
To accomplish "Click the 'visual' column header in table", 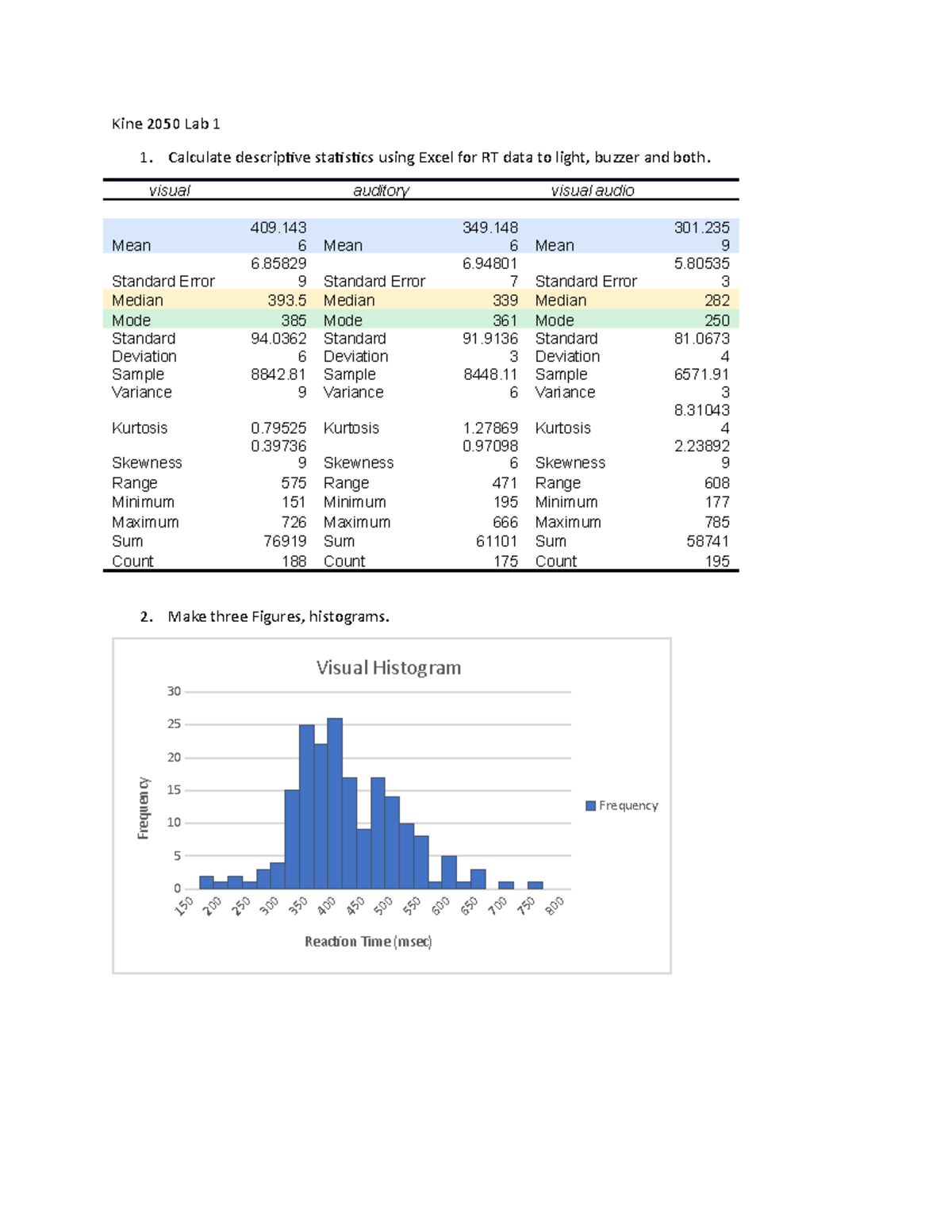I will coord(169,190).
